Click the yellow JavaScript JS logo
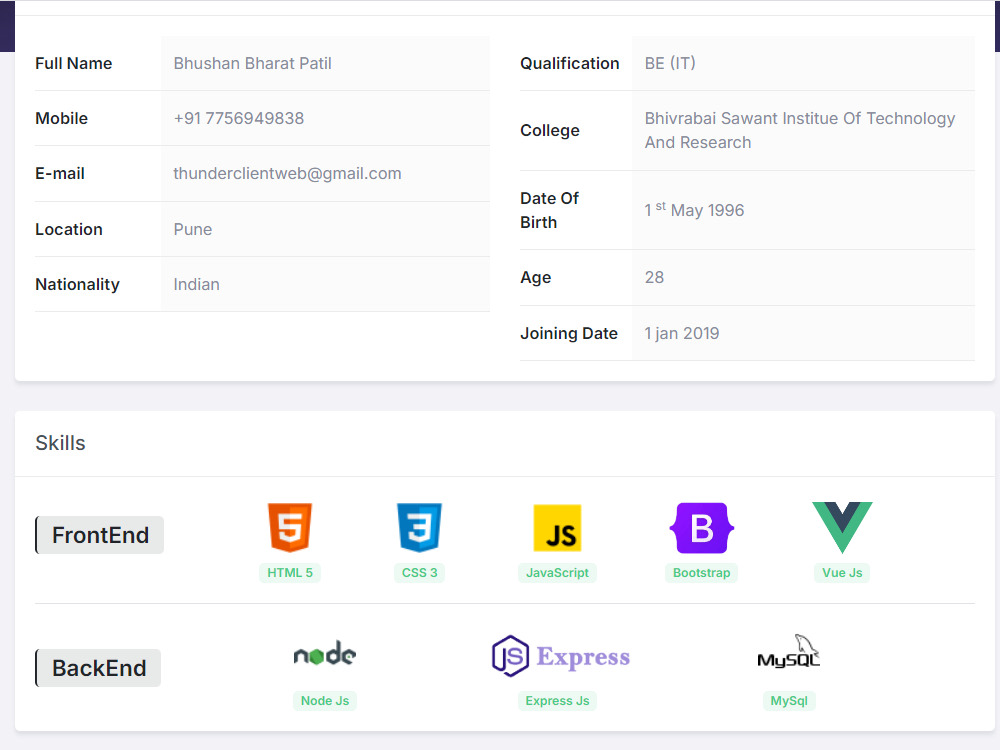Screen dimensions: 1000x750 click(x=557, y=528)
